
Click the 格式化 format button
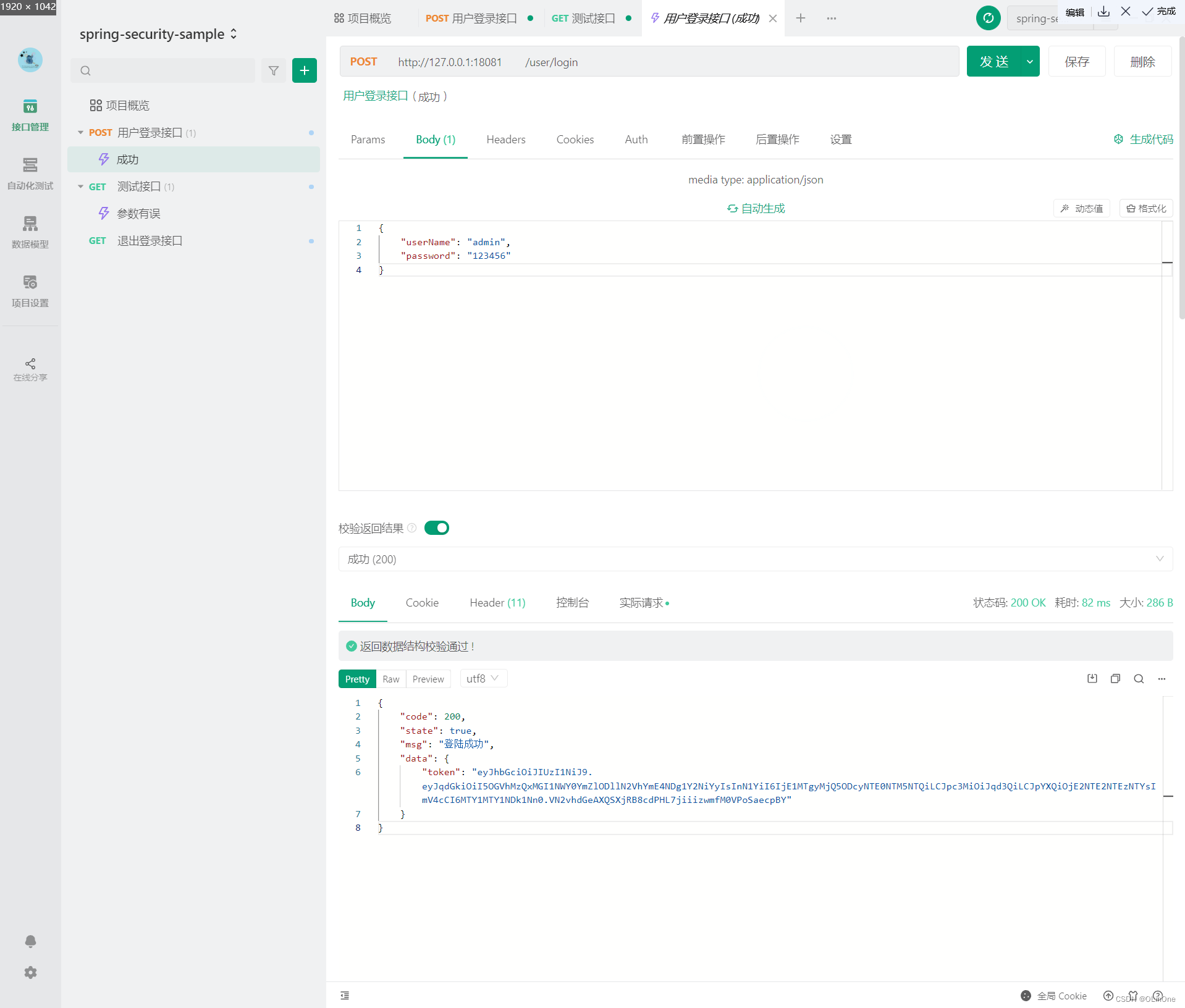pos(1146,209)
